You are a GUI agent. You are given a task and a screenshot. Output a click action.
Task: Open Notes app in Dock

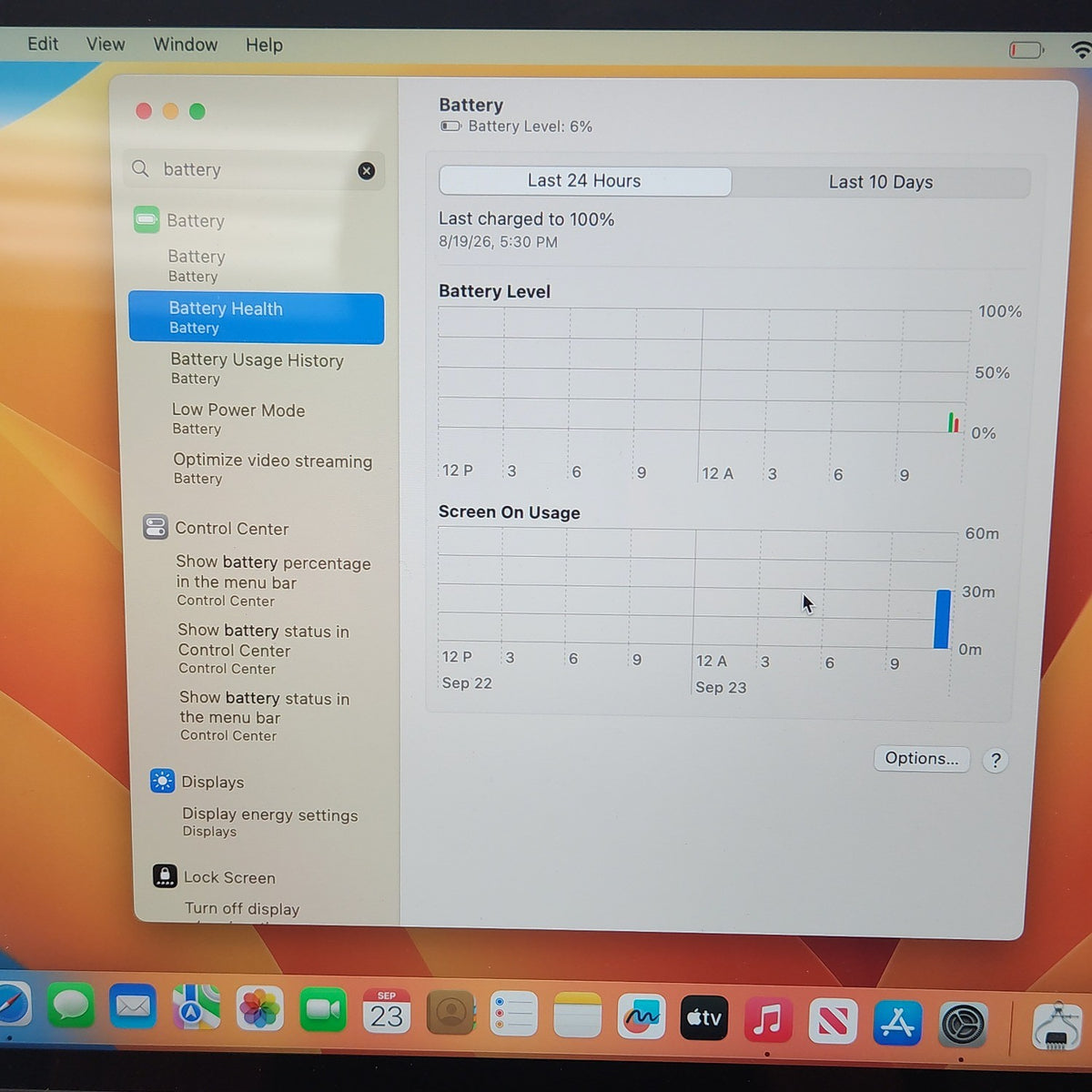point(578,1014)
